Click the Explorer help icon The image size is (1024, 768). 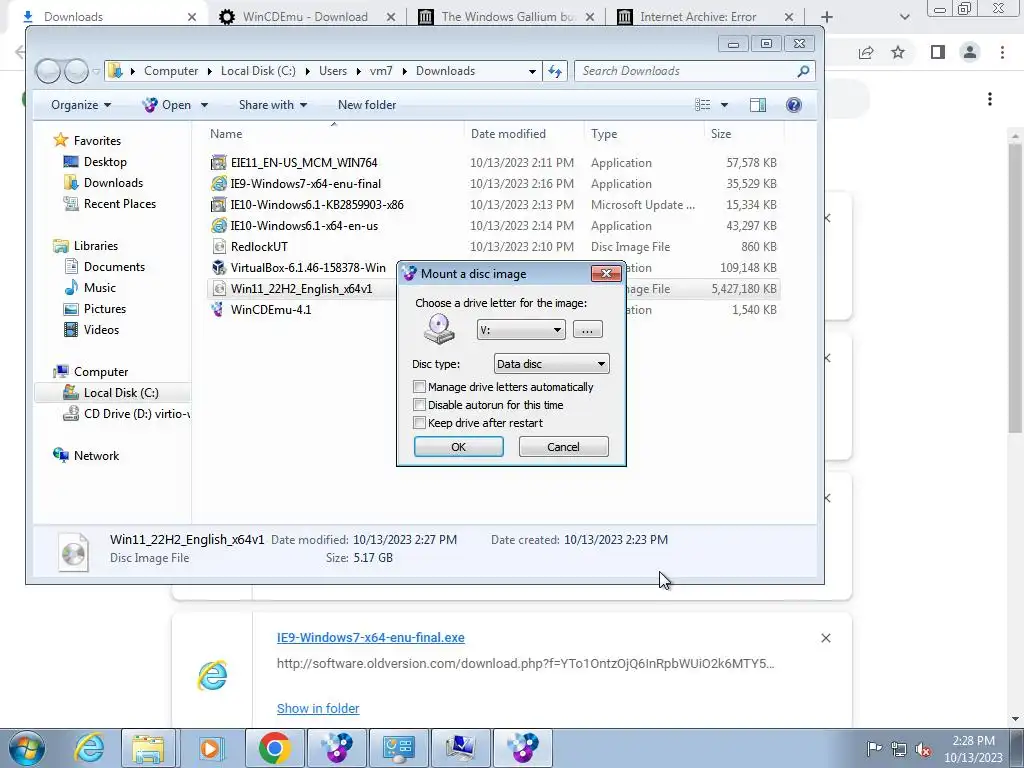click(793, 105)
